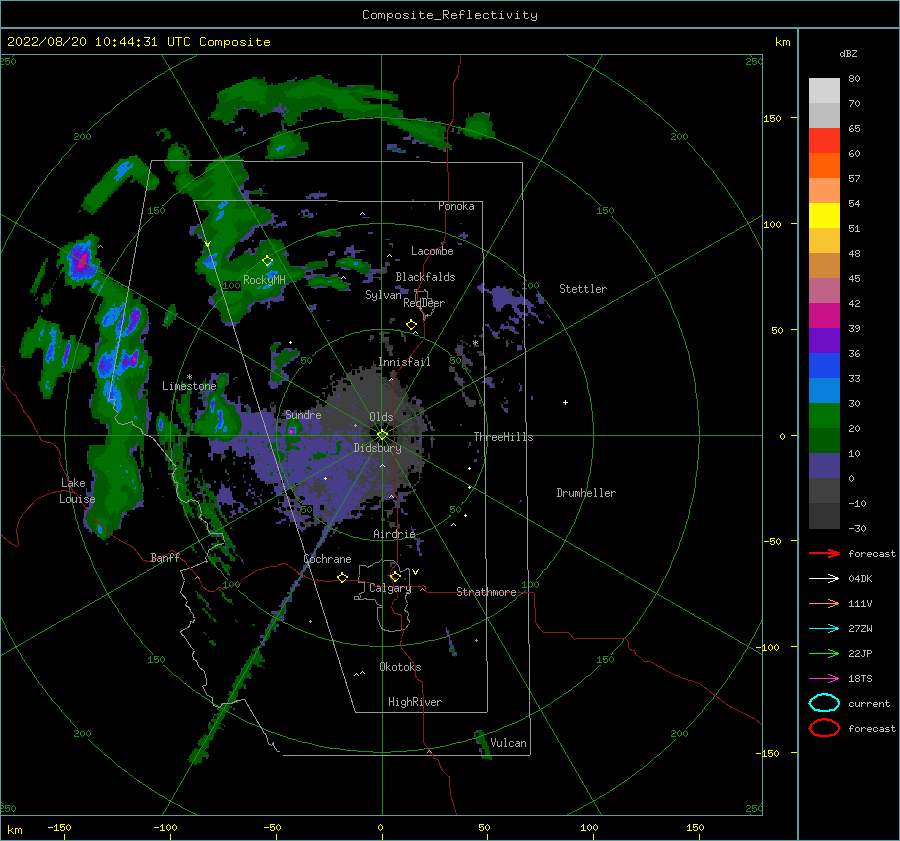
Task: Click the Drumheller city label
Action: tap(586, 493)
